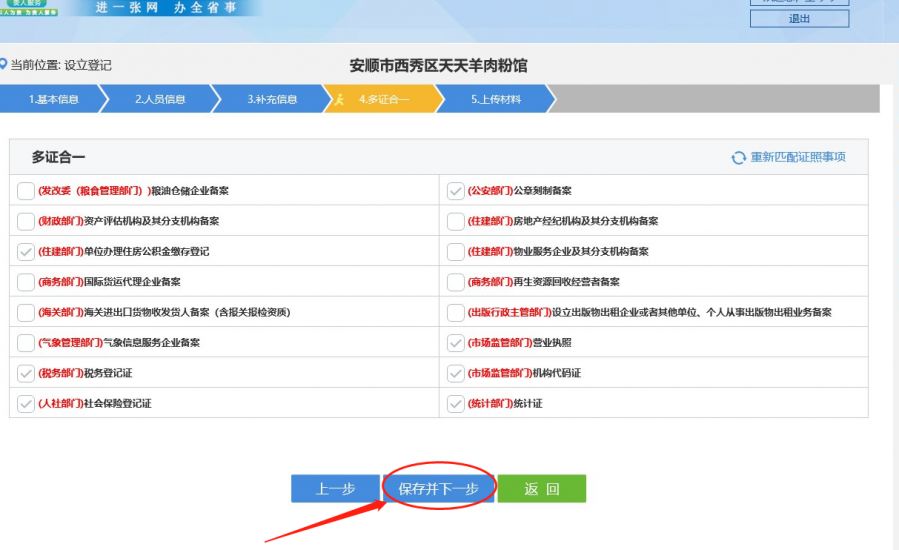Click the 营业执照 label text
Viewport: 899px width, 550px height.
(552, 342)
